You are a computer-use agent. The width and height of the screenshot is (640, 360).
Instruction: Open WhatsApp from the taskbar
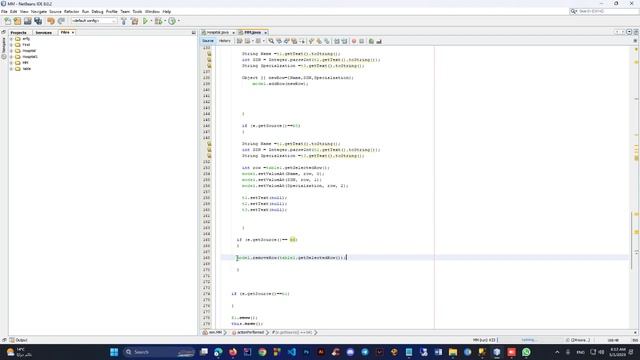526,352
